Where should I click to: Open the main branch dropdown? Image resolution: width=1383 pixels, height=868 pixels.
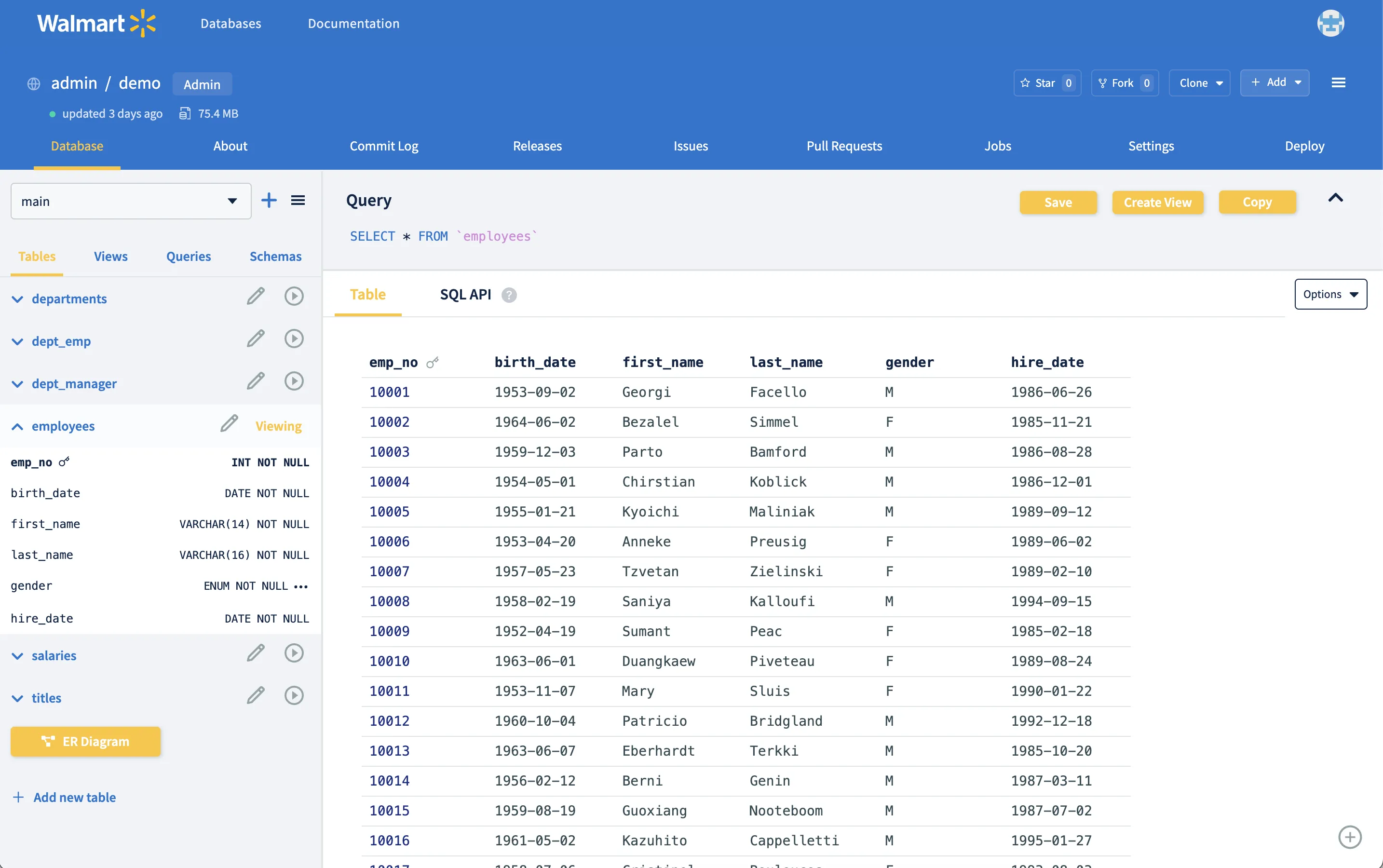(131, 202)
